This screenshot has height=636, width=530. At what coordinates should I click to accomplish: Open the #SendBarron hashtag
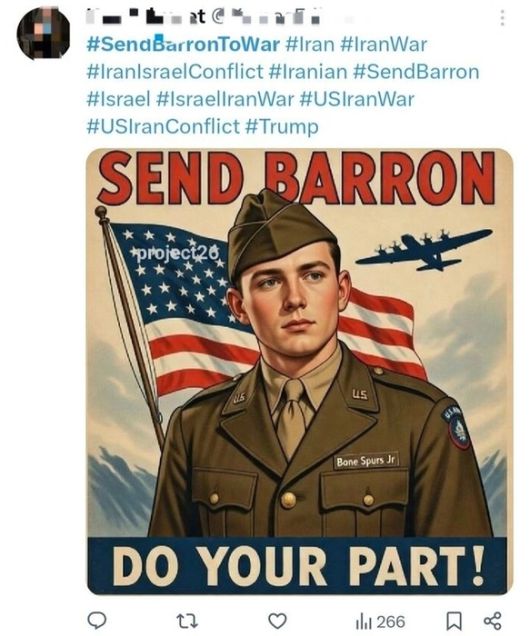tap(416, 72)
